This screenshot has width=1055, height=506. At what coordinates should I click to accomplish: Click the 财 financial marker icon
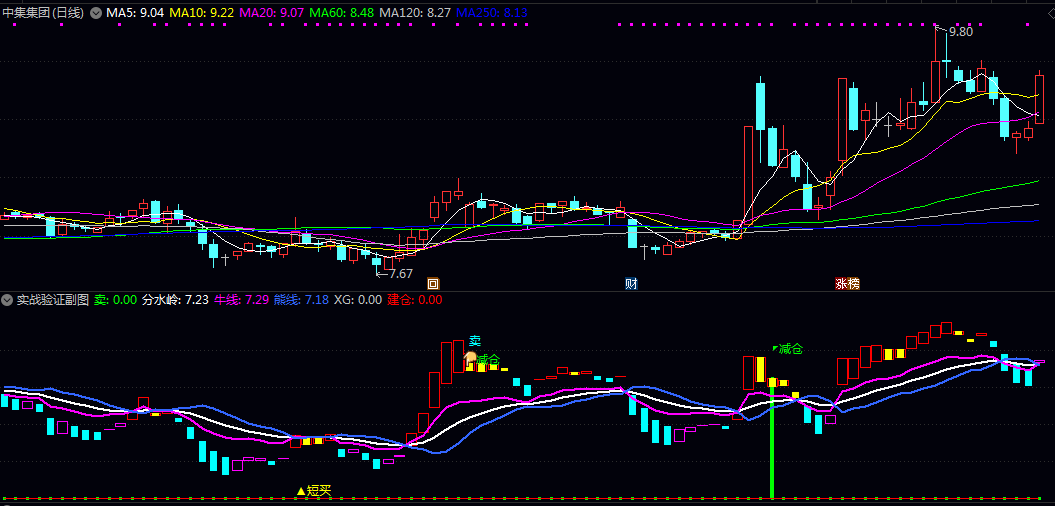630,283
